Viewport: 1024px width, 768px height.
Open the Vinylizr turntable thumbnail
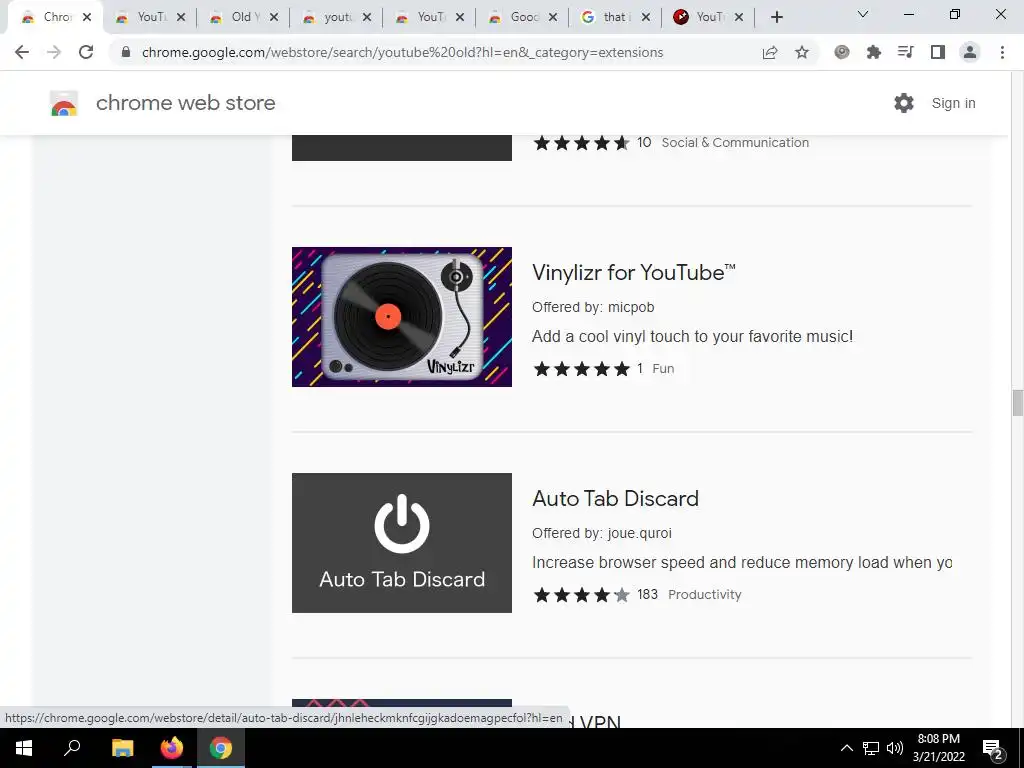(x=402, y=317)
